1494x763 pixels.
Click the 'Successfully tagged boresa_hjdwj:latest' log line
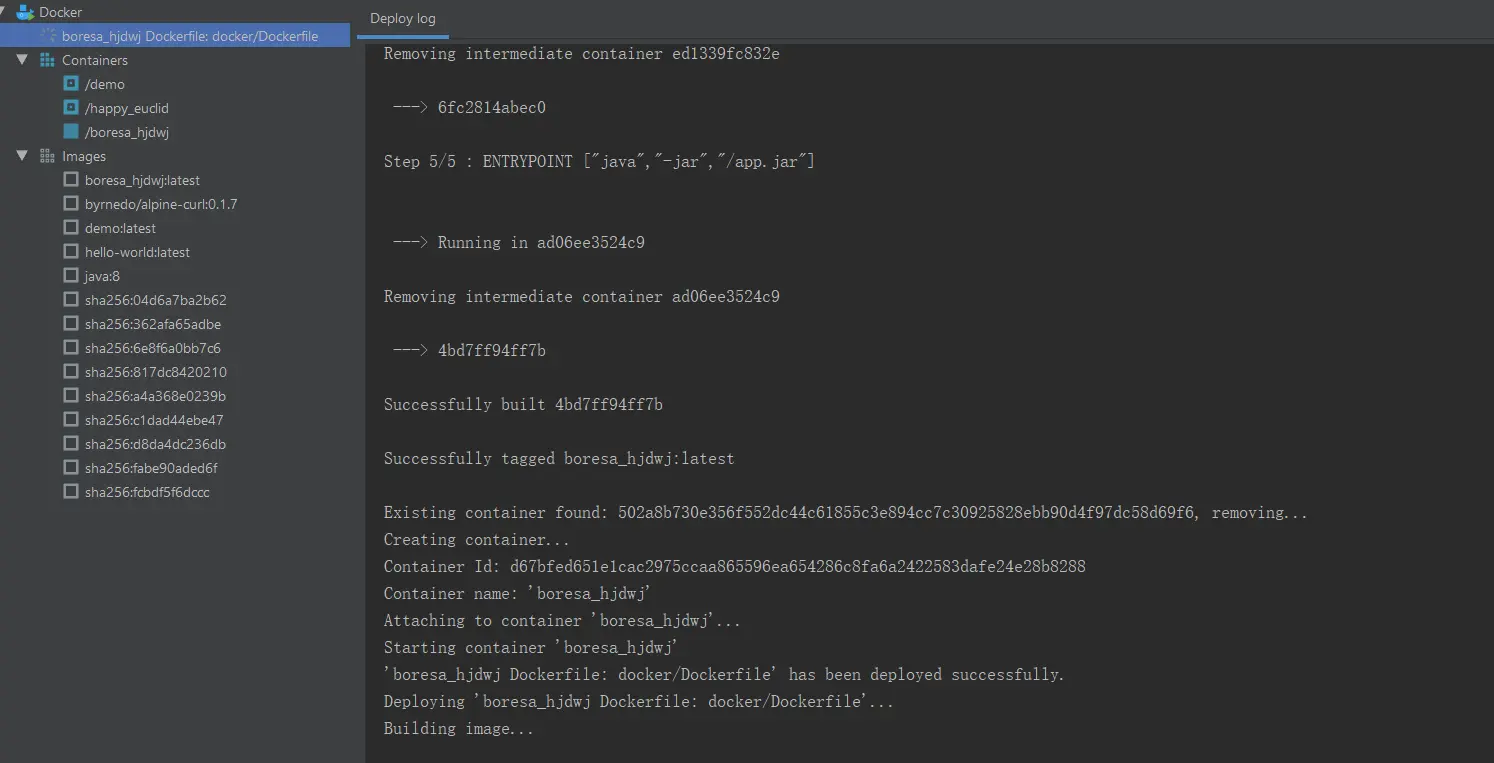[x=559, y=458]
